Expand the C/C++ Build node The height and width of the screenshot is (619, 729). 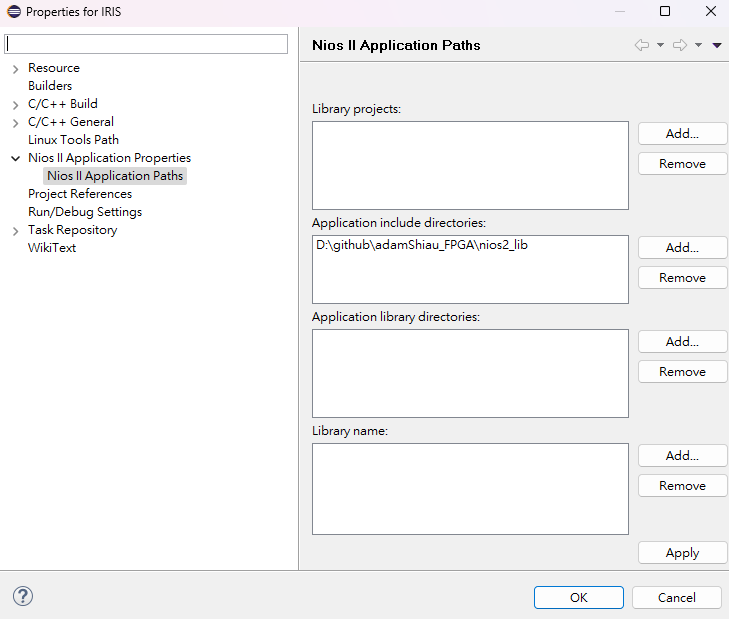[x=15, y=104]
